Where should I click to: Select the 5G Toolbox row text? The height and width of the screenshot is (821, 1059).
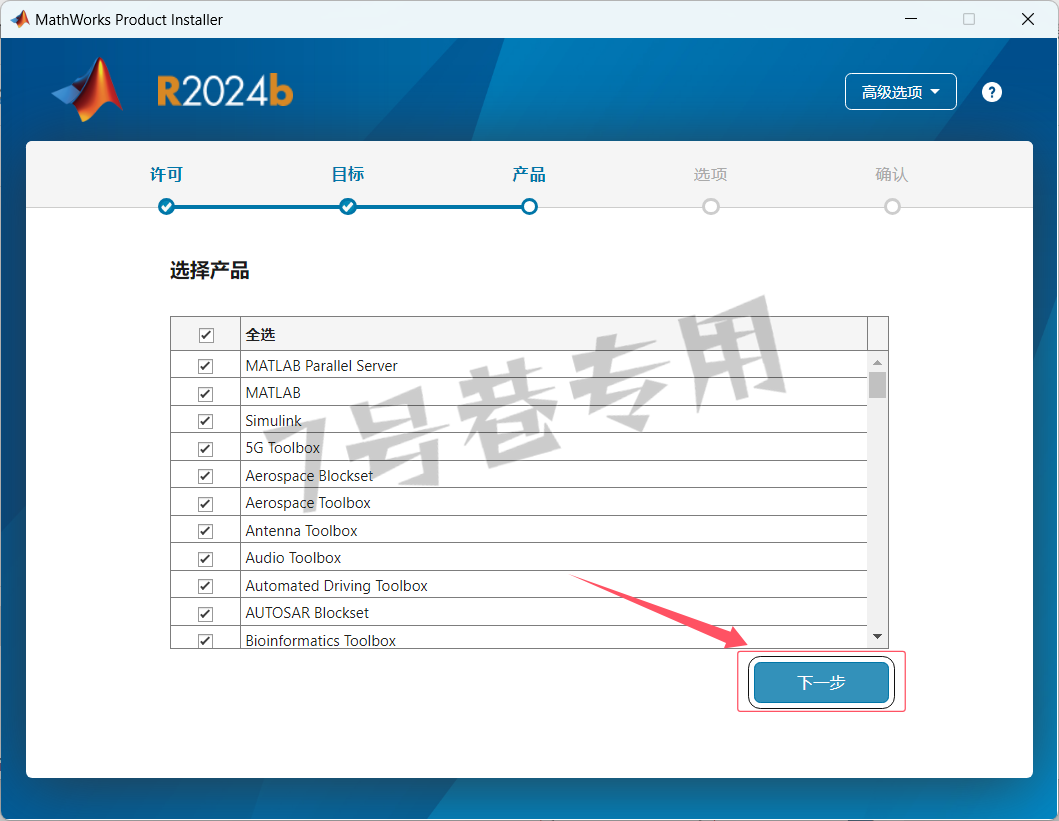[x=282, y=448]
